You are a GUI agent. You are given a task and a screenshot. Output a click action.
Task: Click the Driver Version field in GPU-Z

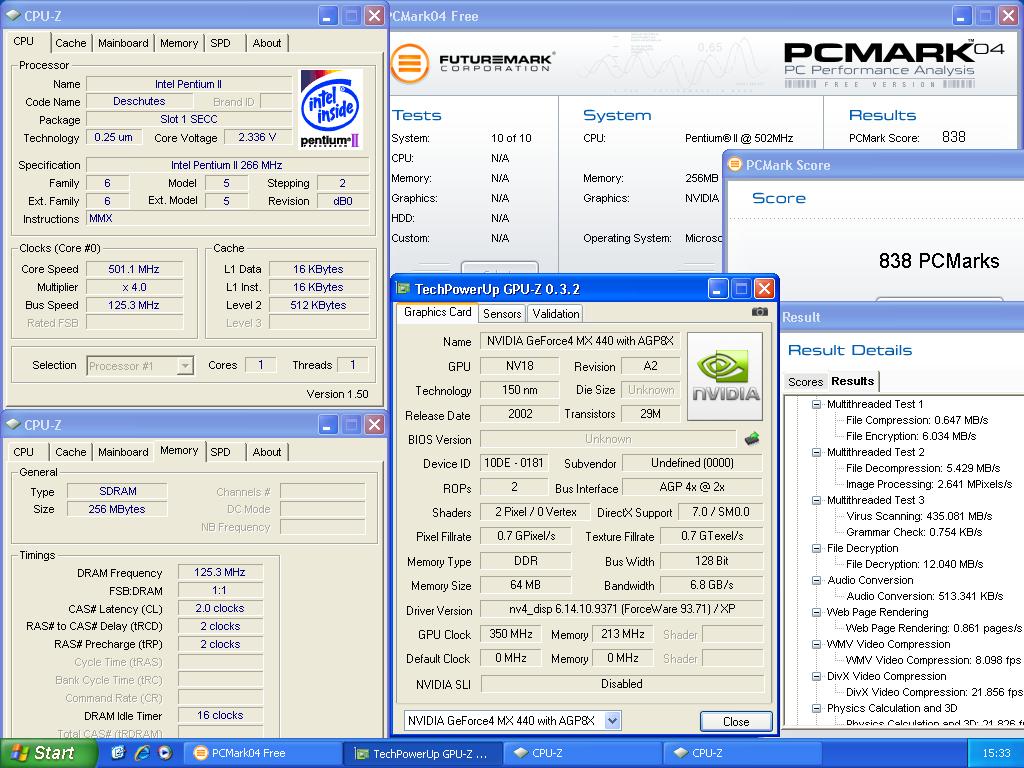621,609
